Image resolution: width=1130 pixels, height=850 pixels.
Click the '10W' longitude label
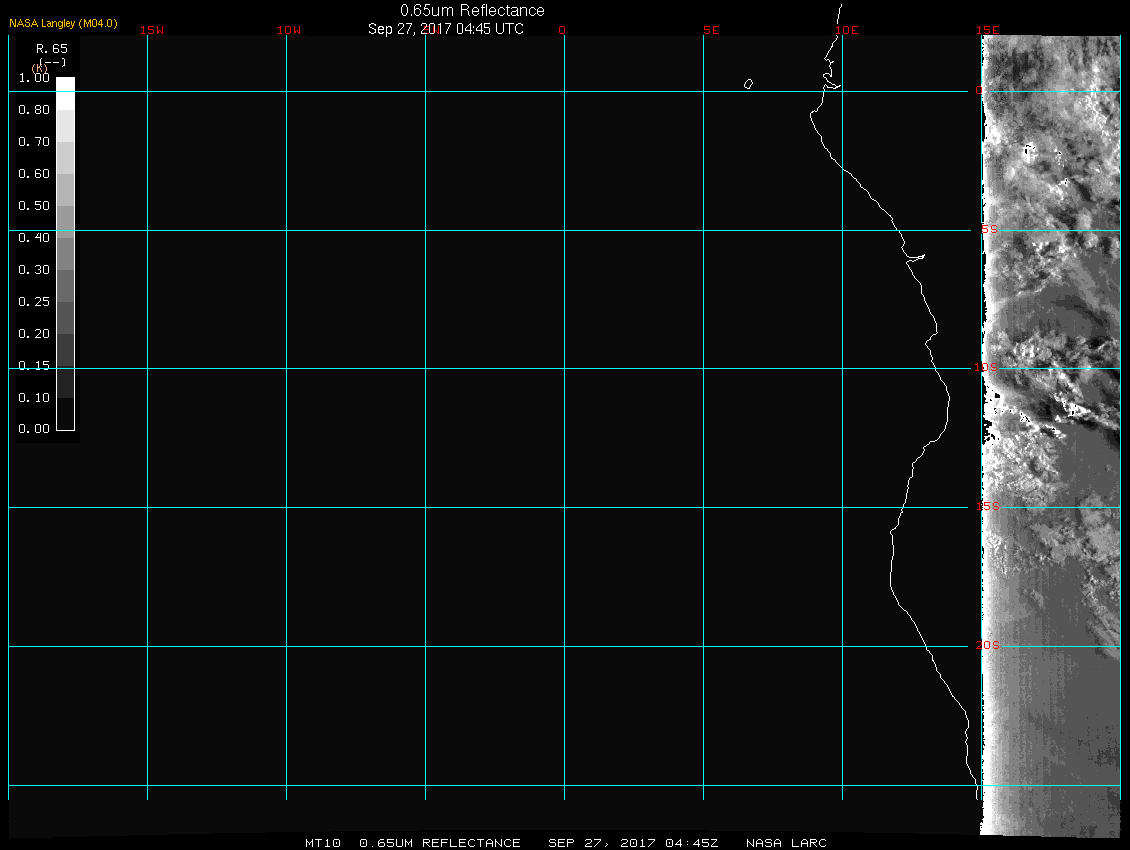(289, 30)
